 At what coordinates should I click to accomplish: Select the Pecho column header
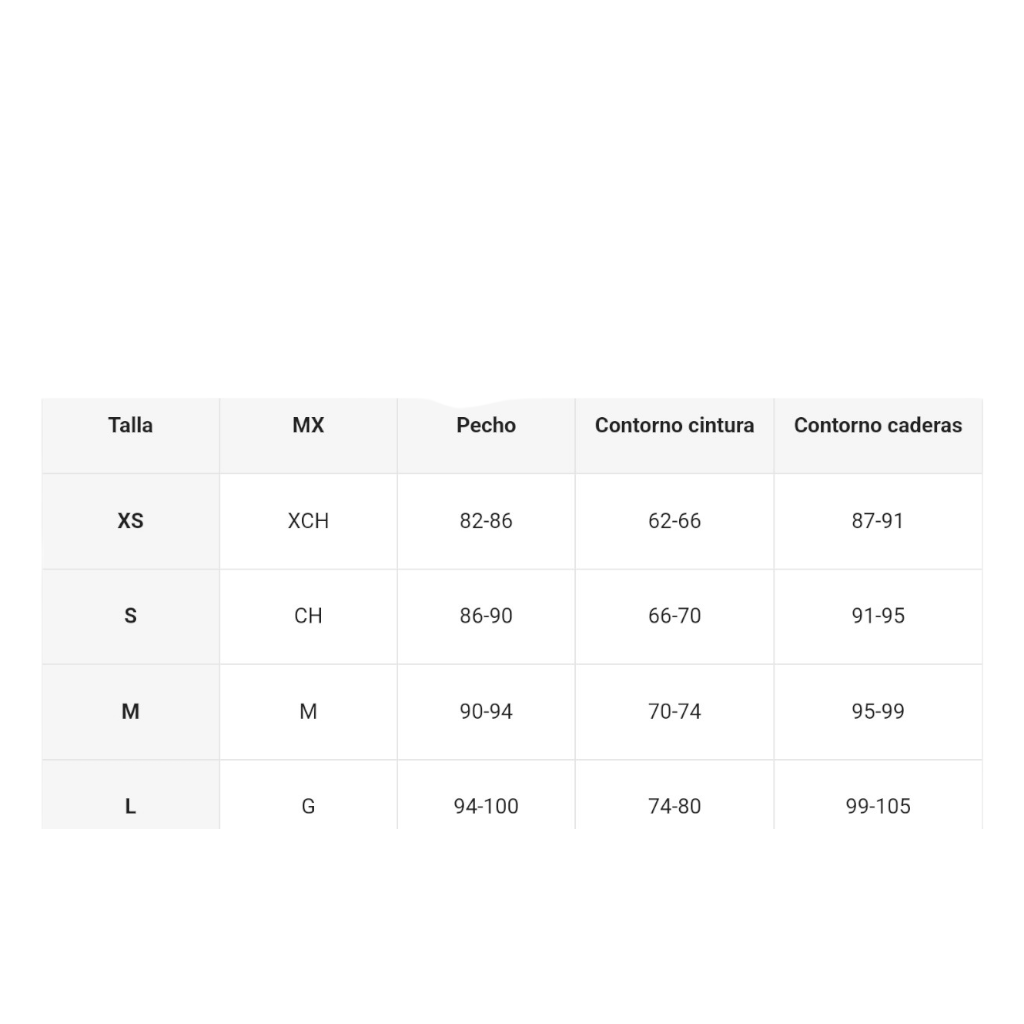[486, 425]
